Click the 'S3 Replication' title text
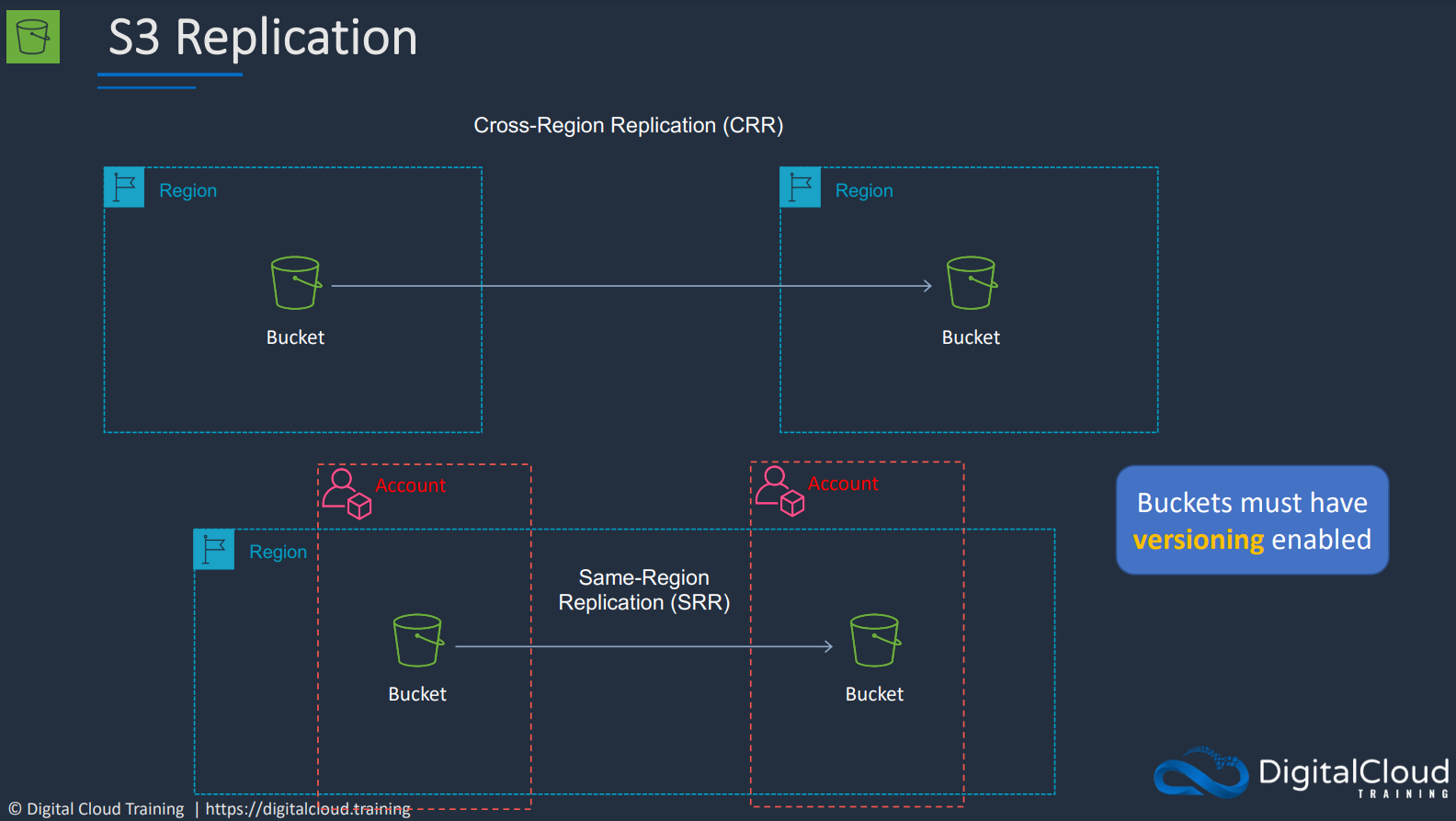 pos(263,38)
